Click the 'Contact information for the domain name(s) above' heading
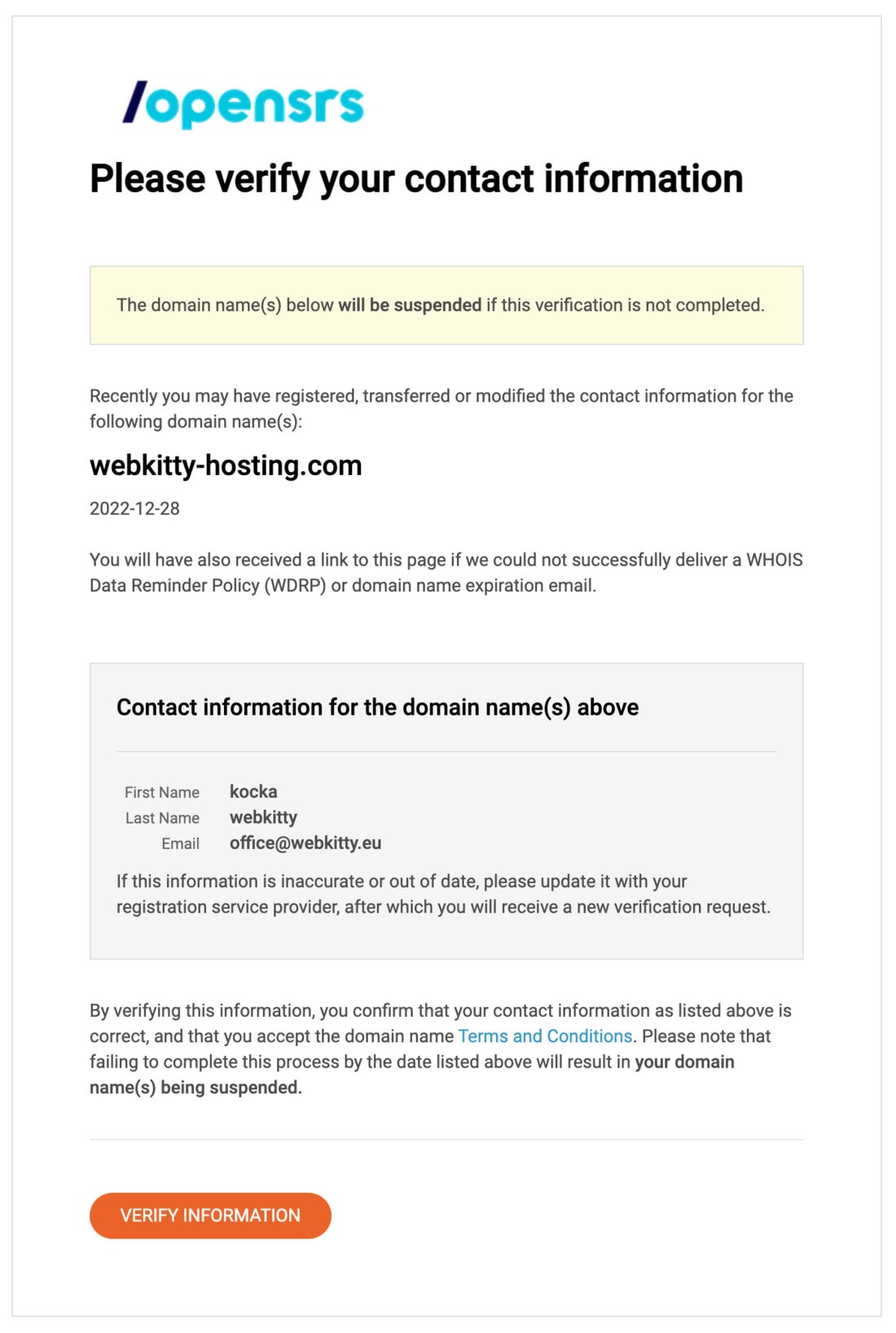Viewport: 896px width, 1333px height. point(377,706)
